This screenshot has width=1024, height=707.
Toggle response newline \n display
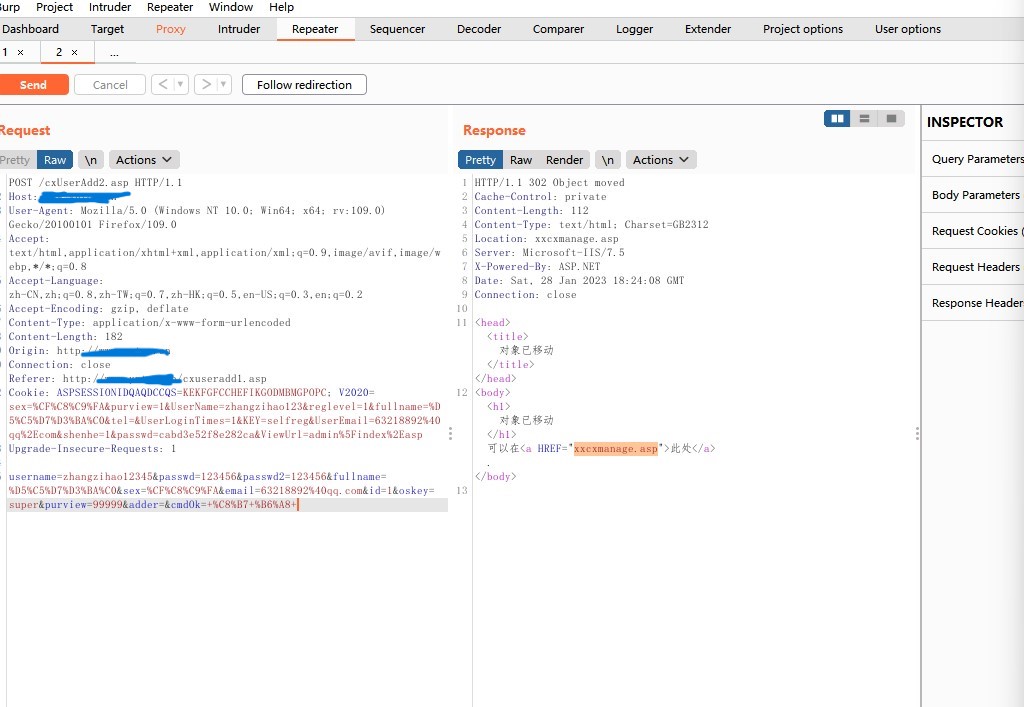(x=607, y=160)
